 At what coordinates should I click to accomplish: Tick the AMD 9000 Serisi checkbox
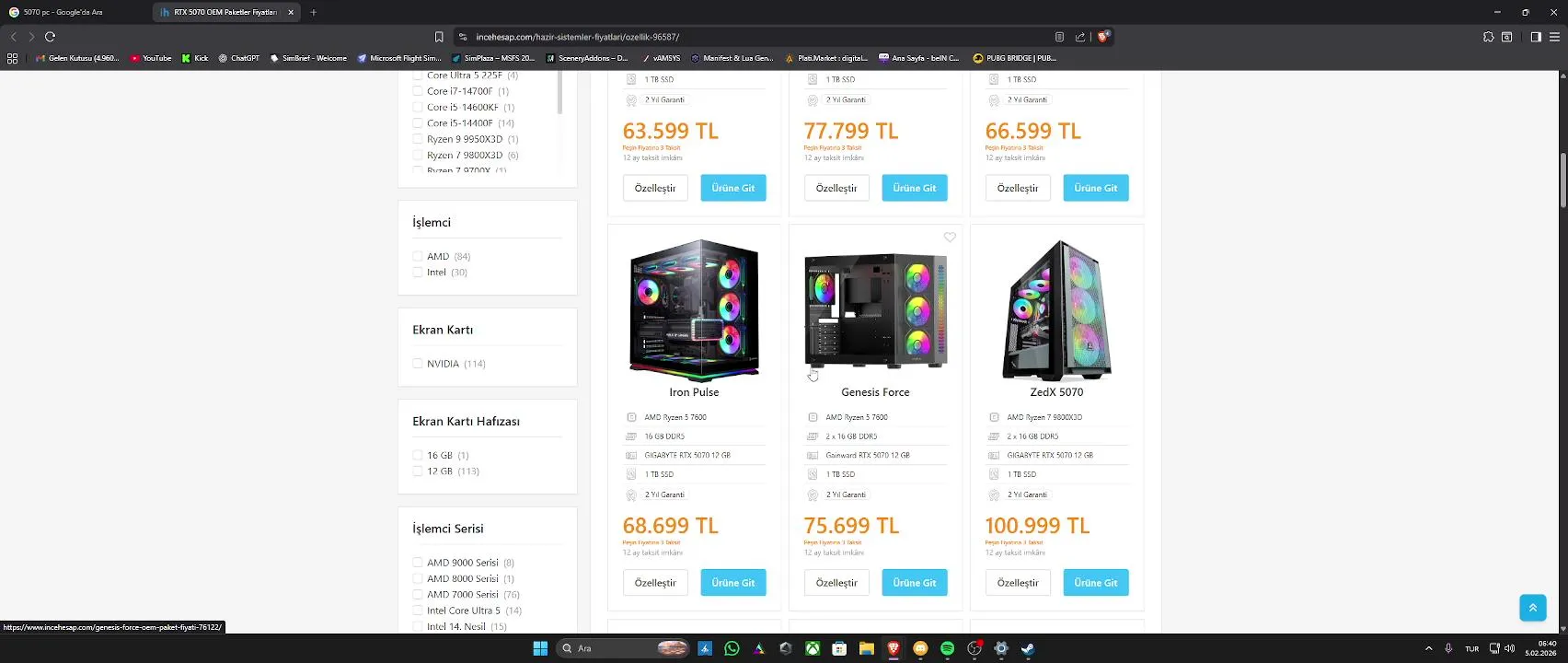(418, 563)
